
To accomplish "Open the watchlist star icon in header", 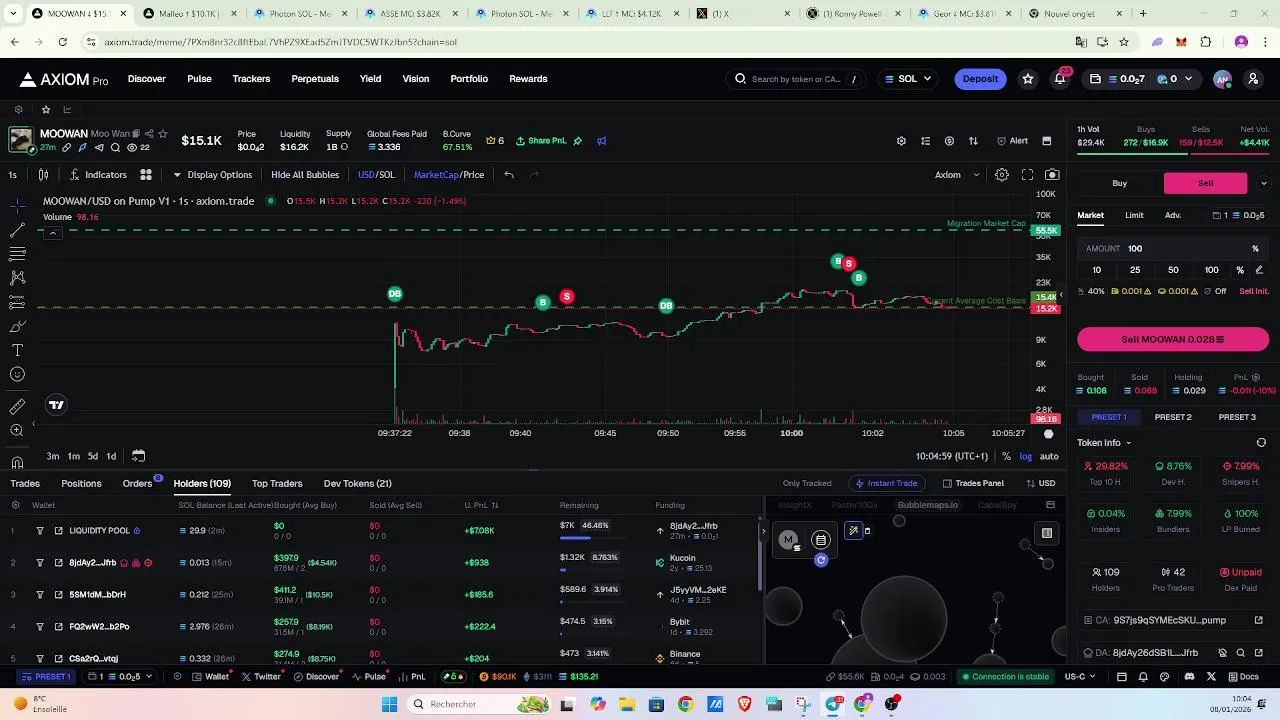I will pyautogui.click(x=1027, y=79).
